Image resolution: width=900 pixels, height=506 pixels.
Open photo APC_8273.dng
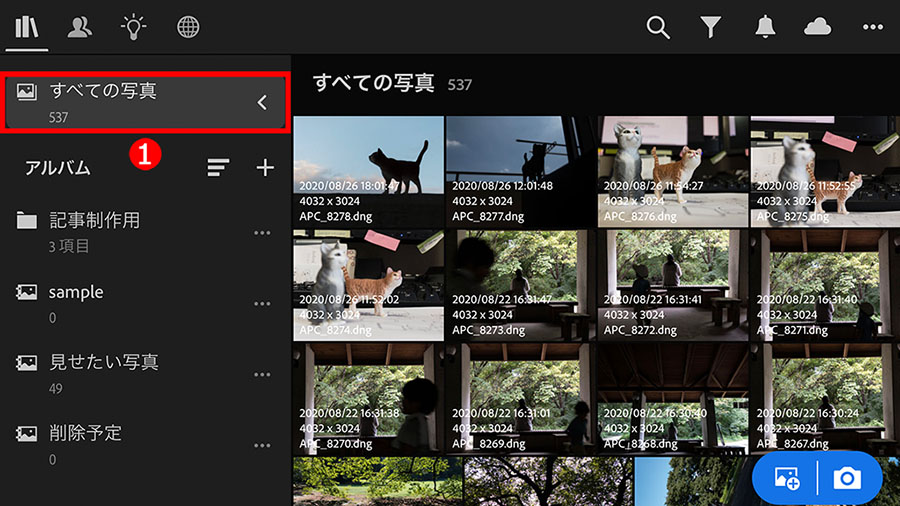tap(521, 285)
